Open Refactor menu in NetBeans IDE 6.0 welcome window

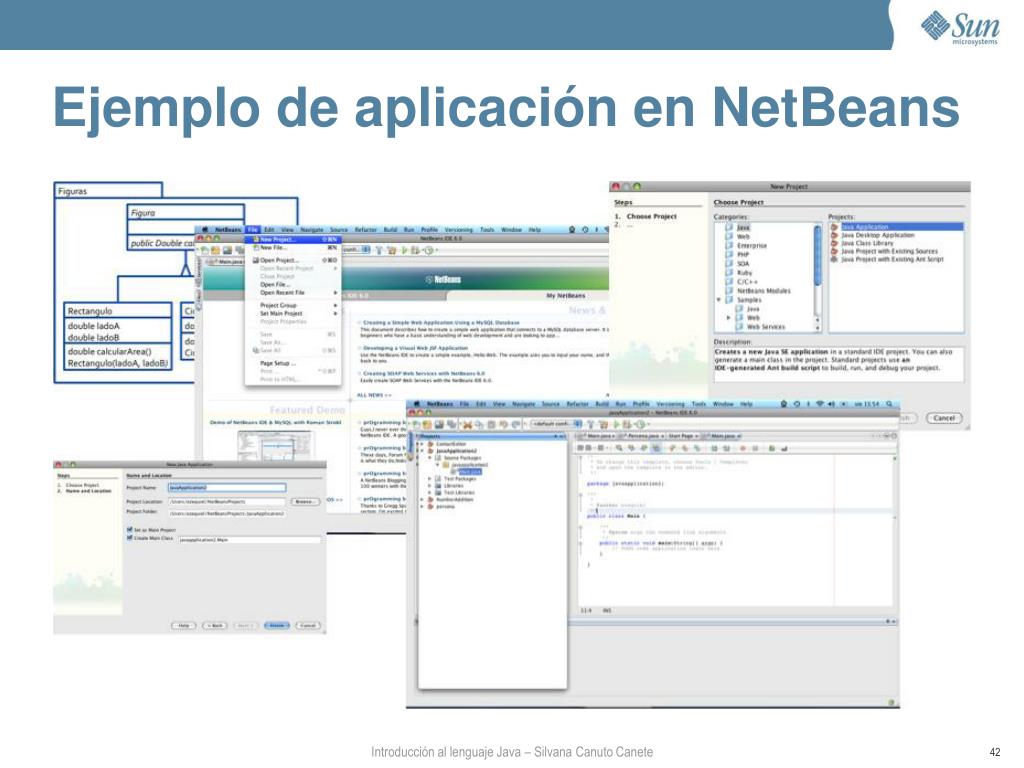365,229
